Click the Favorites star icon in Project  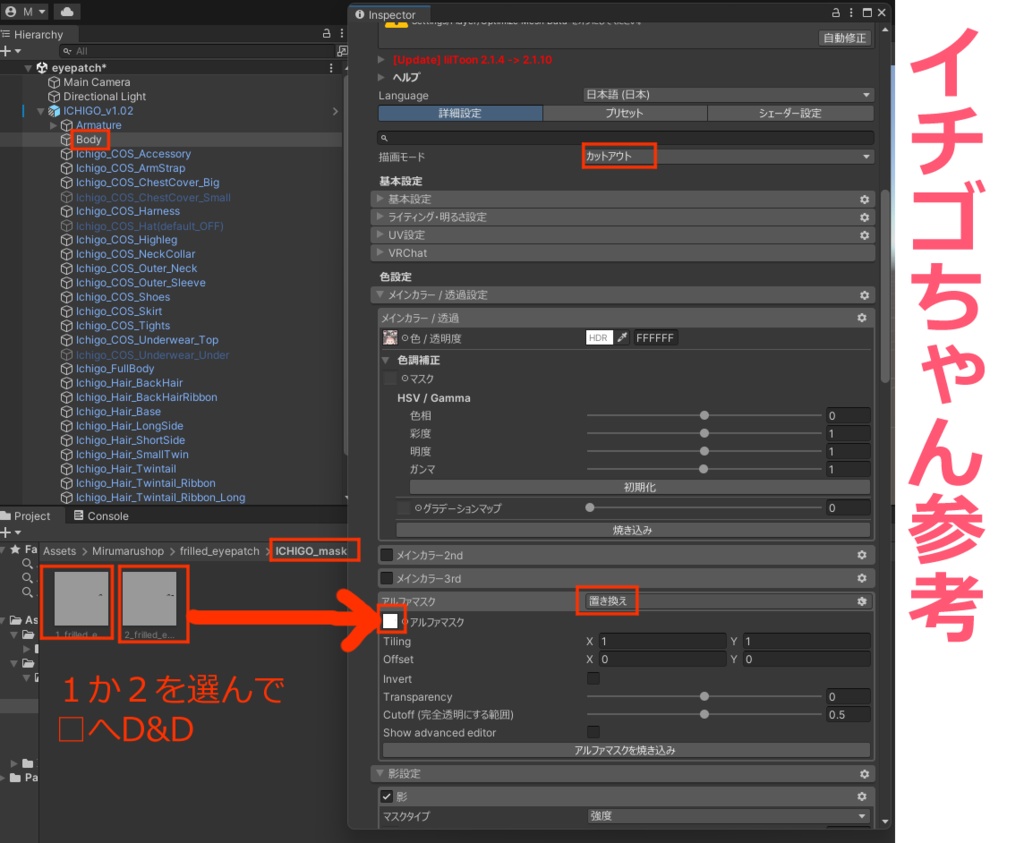coord(15,550)
